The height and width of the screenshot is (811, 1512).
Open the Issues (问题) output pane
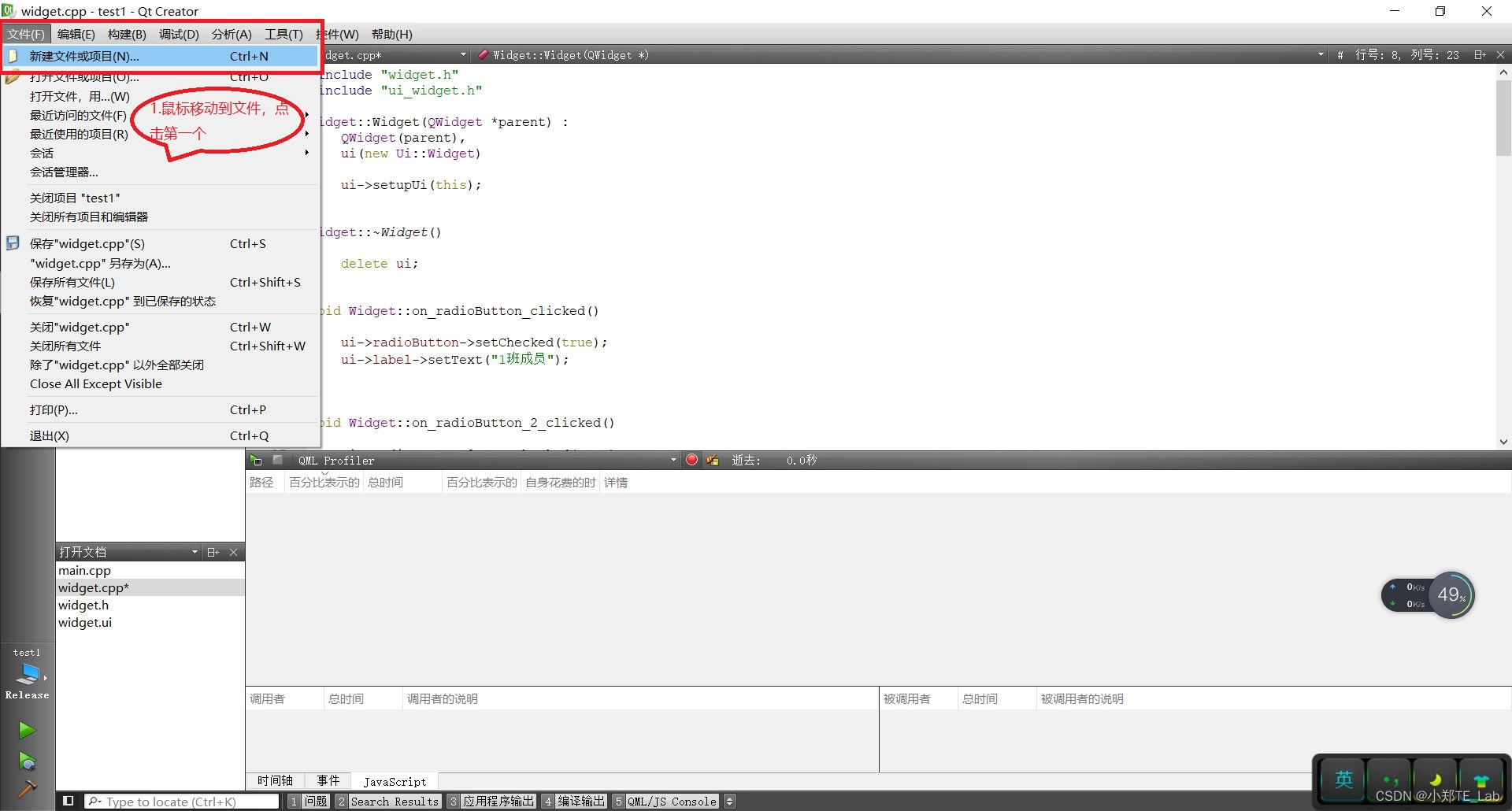coord(309,801)
